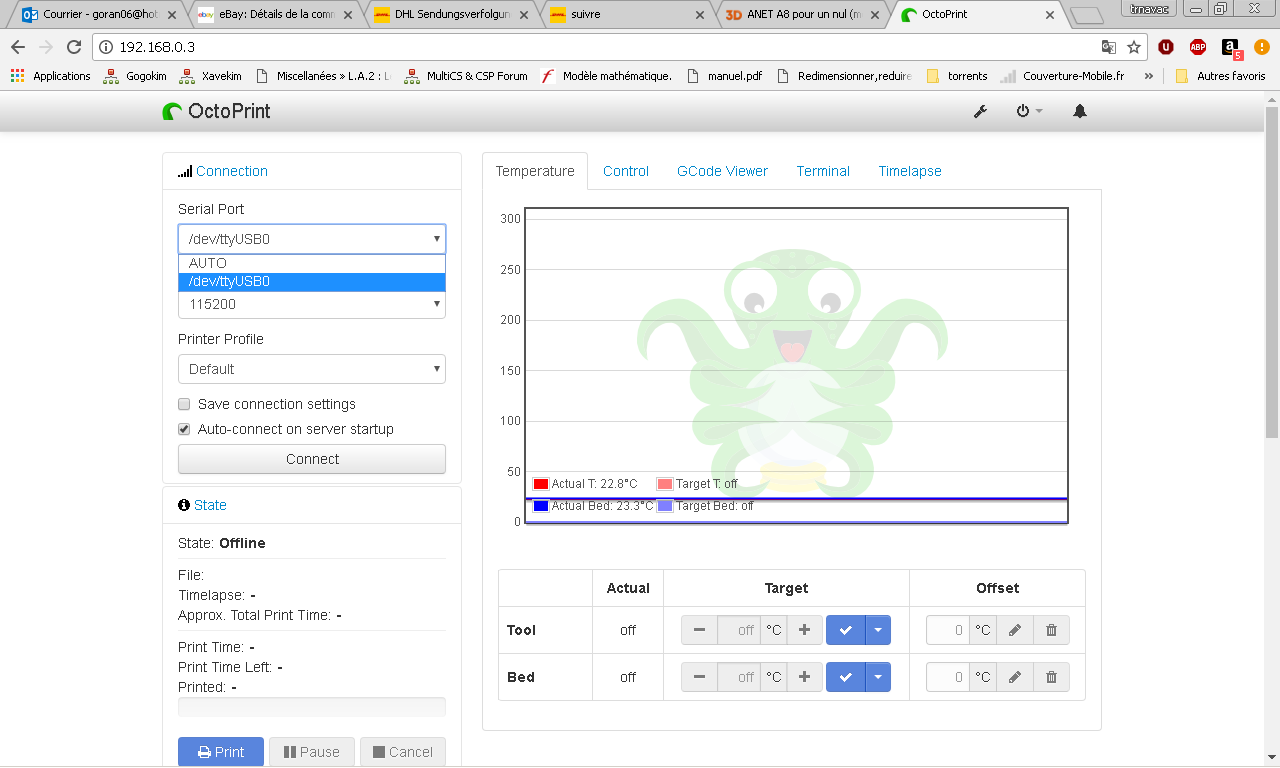Select /dev/ttyUSB0 in the open port list
The width and height of the screenshot is (1280, 768).
click(312, 282)
